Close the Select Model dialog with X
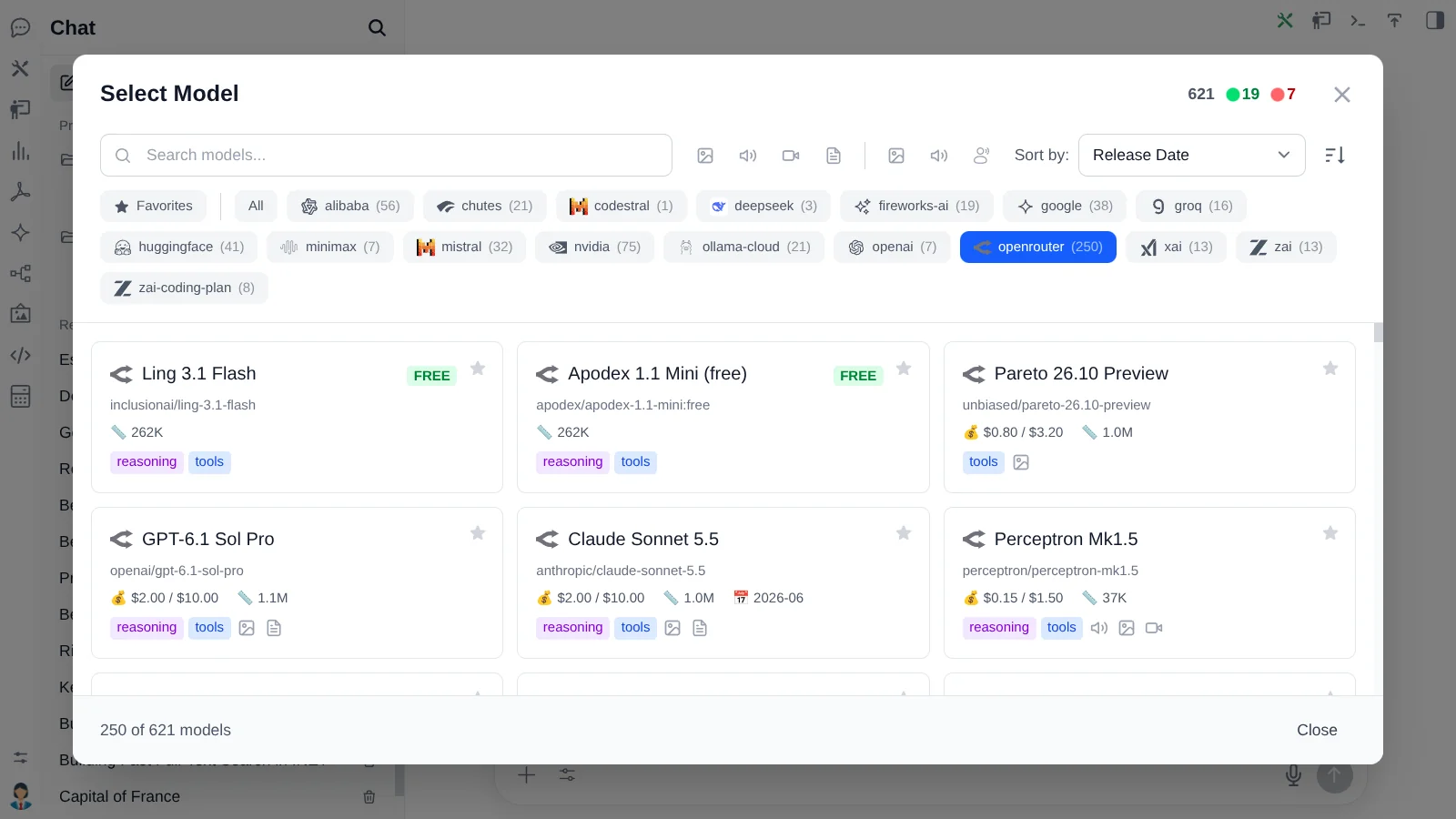The image size is (1456, 819). (1341, 95)
